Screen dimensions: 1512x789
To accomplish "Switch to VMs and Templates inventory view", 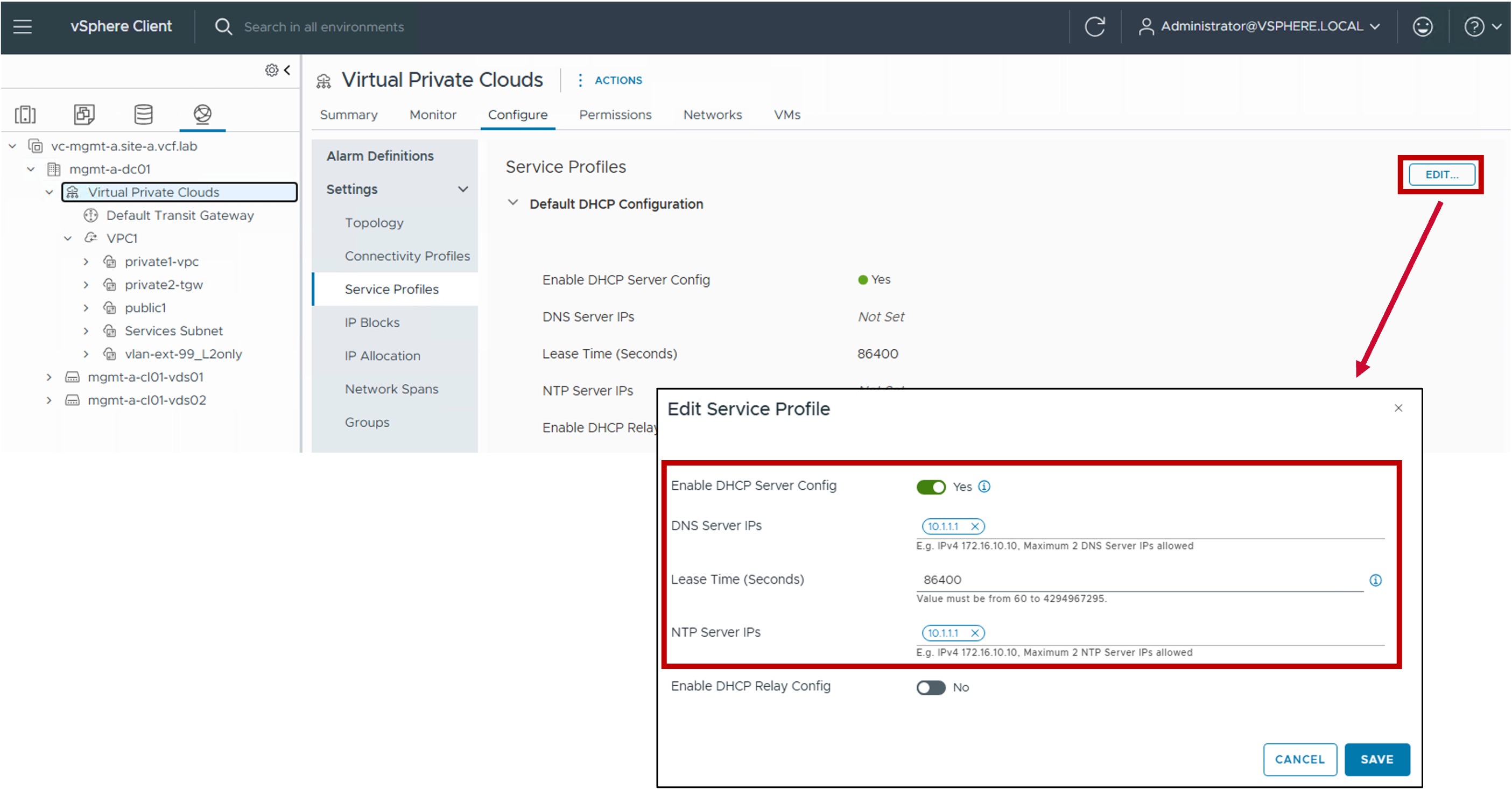I will point(84,114).
